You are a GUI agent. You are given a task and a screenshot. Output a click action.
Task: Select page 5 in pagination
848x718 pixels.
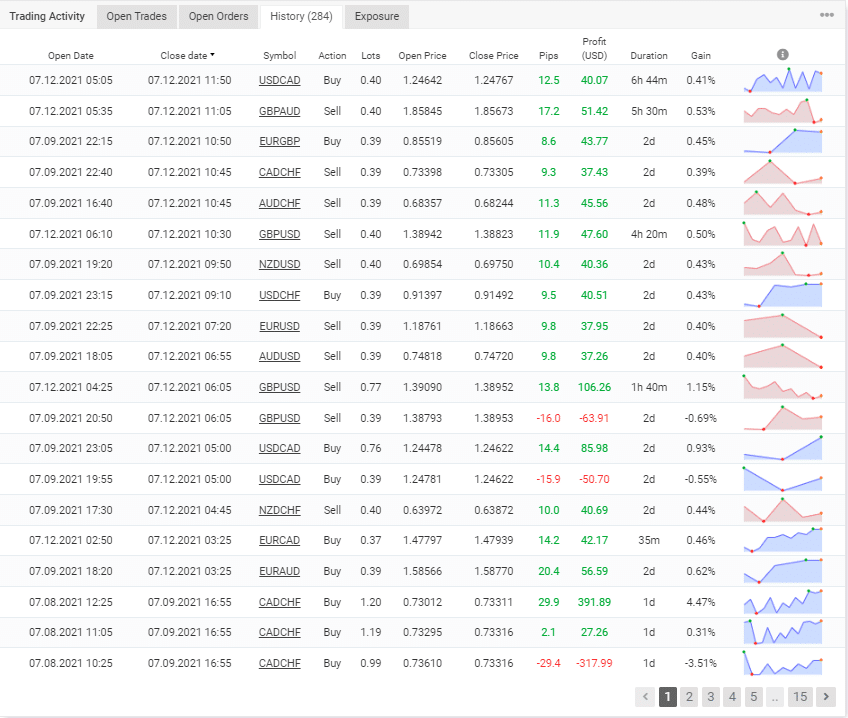(754, 697)
